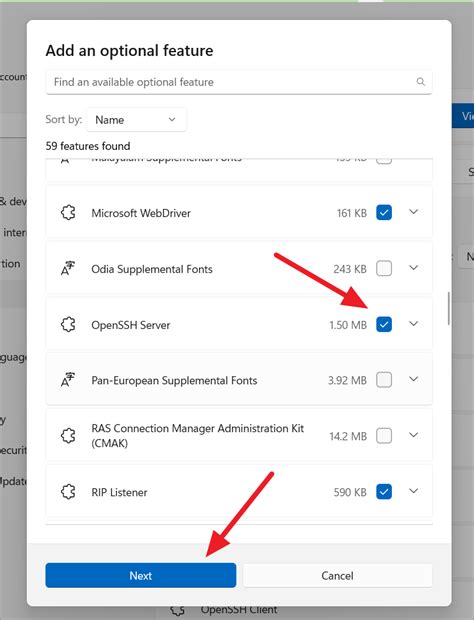The image size is (474, 620).
Task: Click the 3.92 MB size value
Action: pos(347,380)
